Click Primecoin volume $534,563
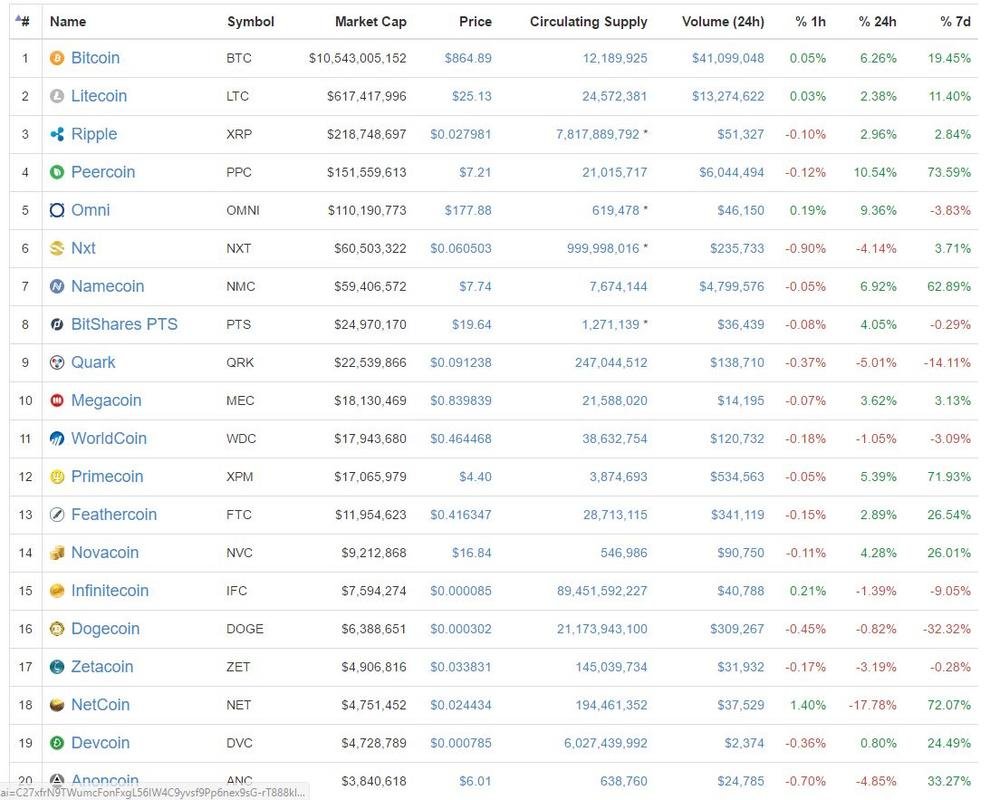This screenshot has height=800, width=990. (x=737, y=477)
